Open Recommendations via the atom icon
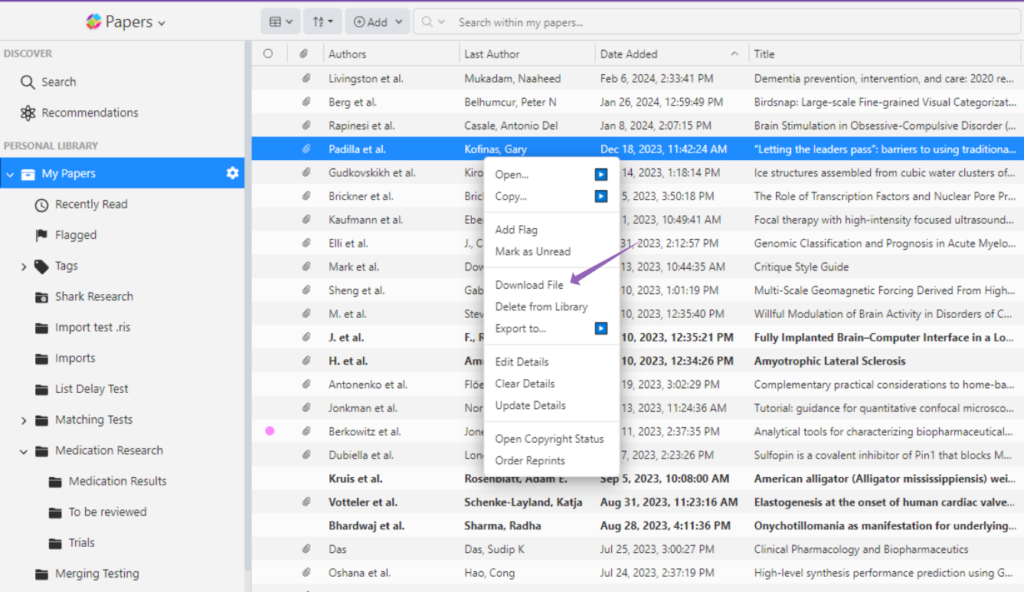The width and height of the screenshot is (1024, 592). click(28, 113)
